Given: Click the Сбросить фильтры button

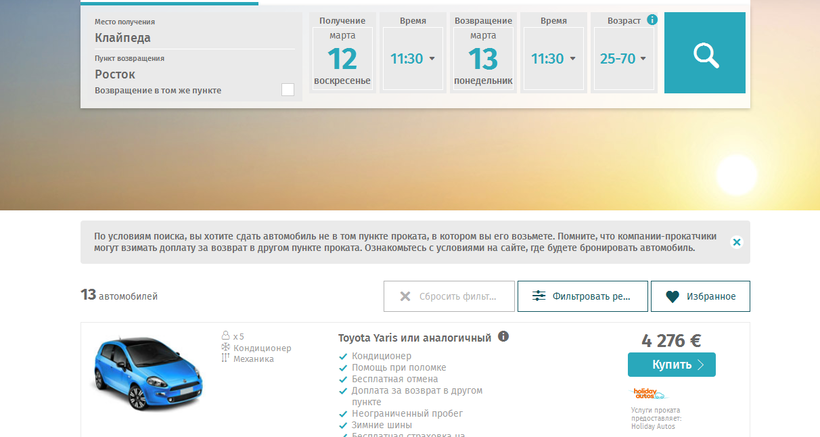Looking at the screenshot, I should (x=448, y=296).
